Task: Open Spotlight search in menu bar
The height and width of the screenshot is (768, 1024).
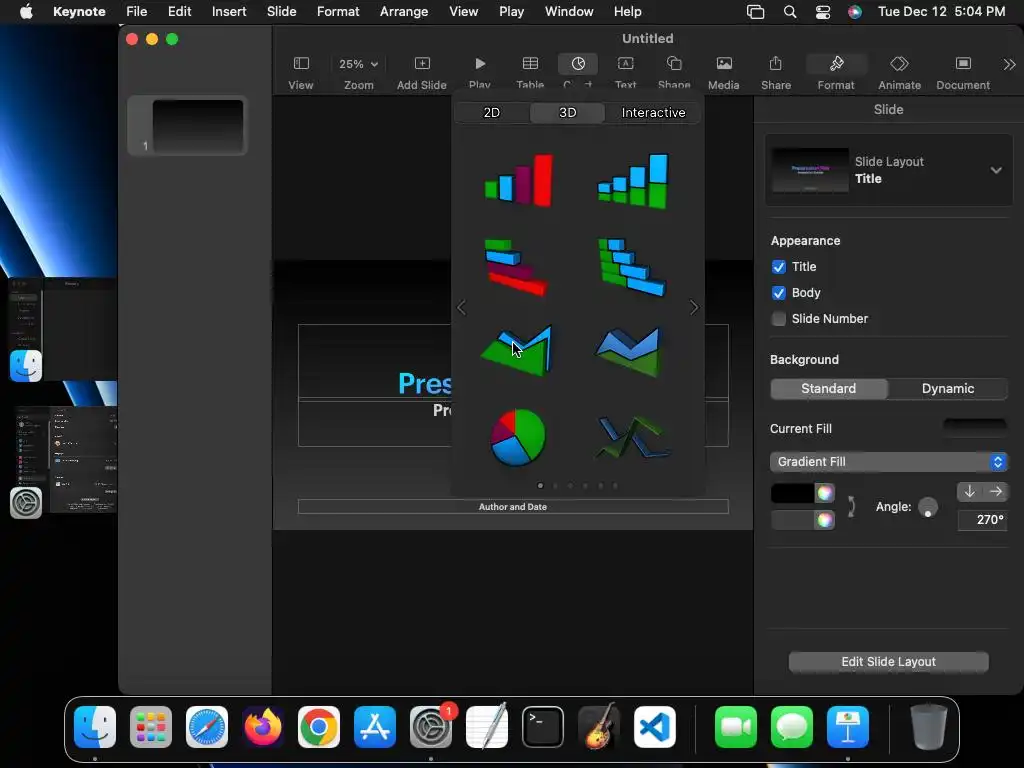Action: [x=790, y=12]
